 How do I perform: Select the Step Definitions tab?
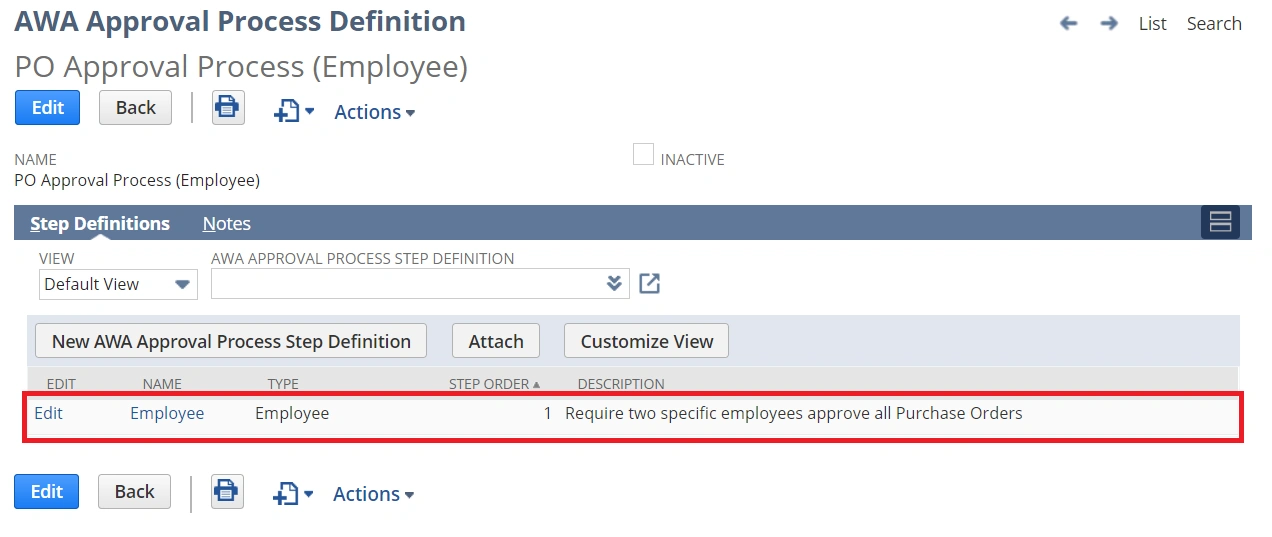[100, 223]
